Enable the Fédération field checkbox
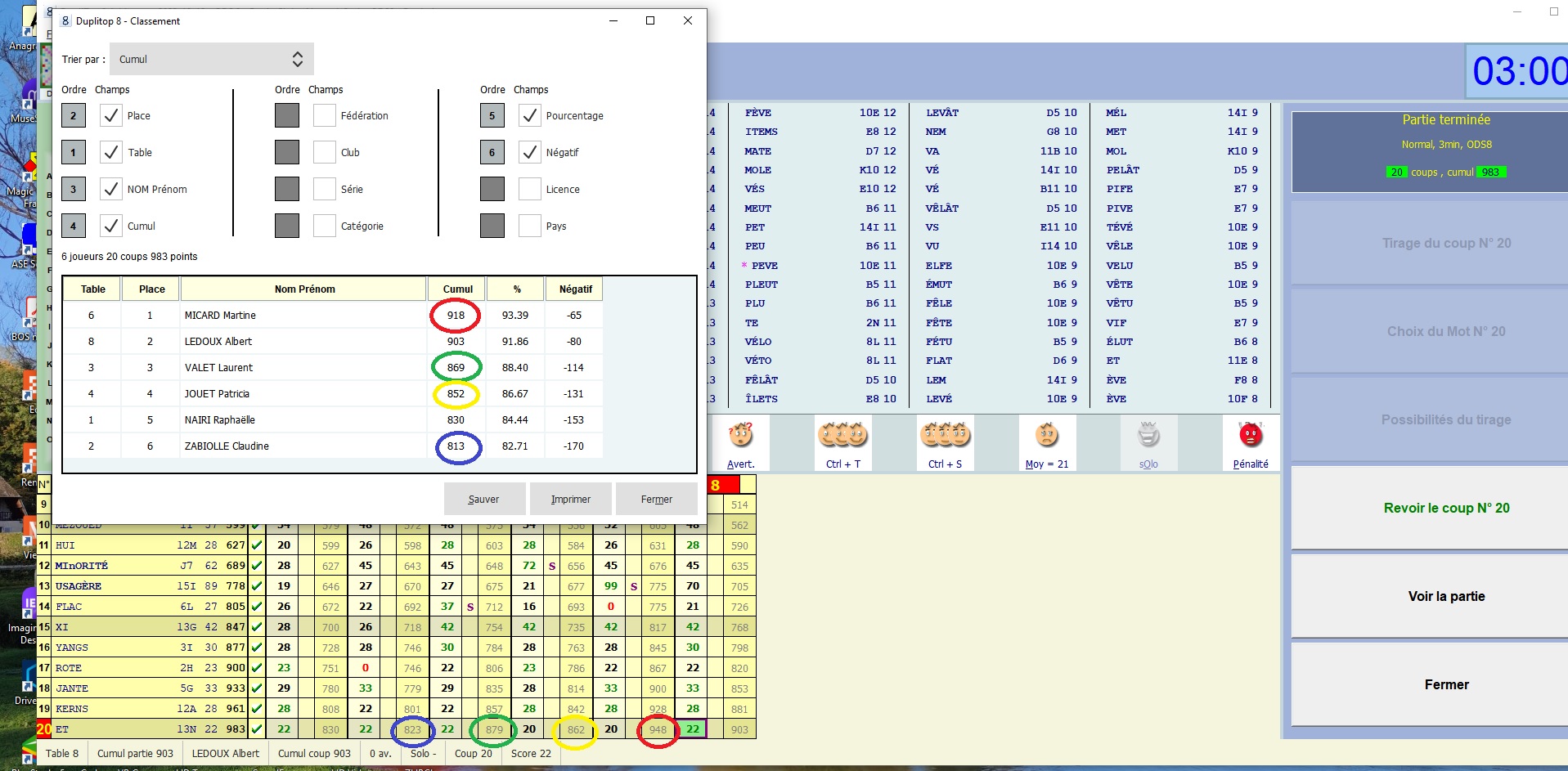The height and width of the screenshot is (771, 1568). click(x=325, y=116)
